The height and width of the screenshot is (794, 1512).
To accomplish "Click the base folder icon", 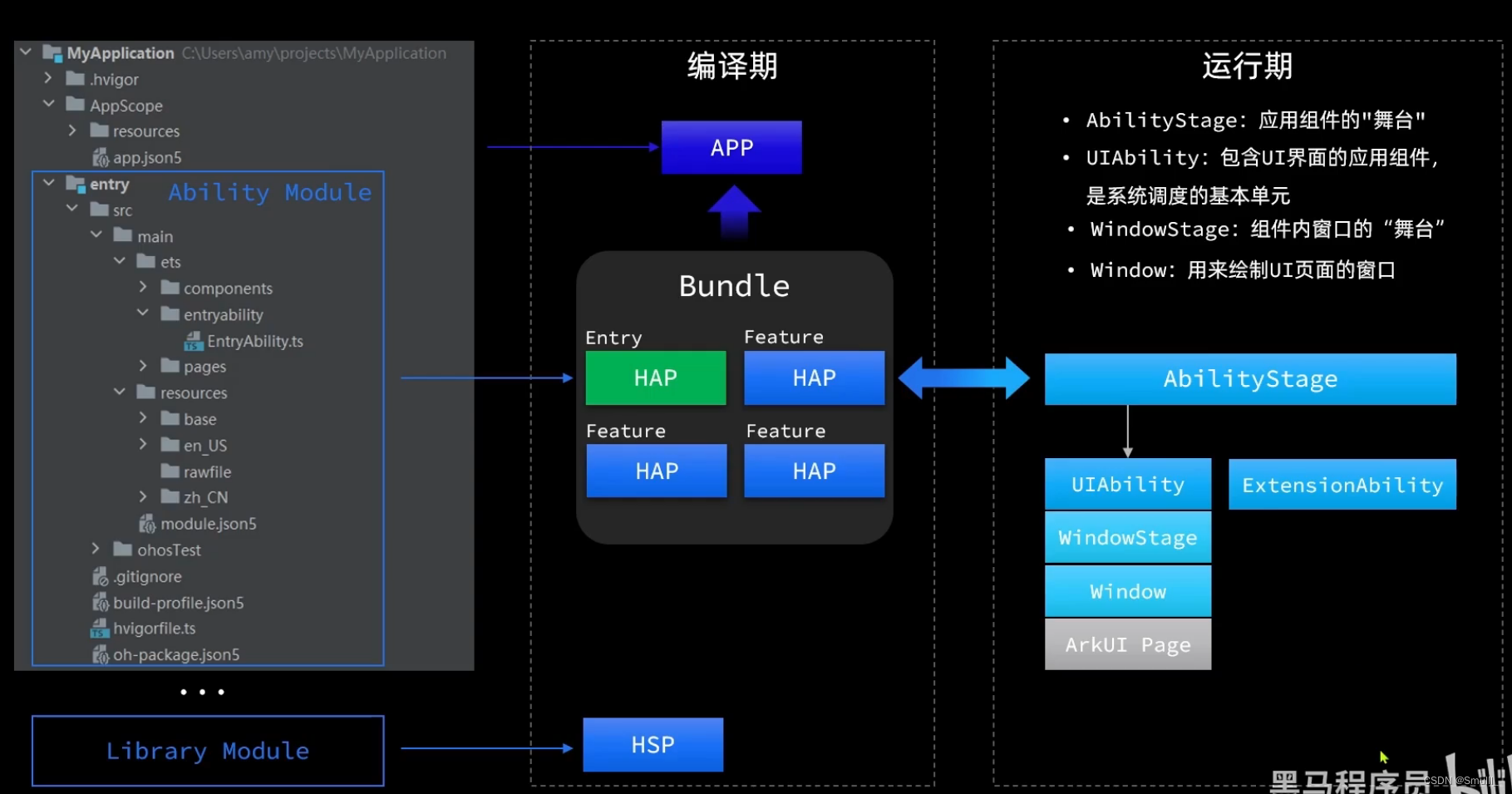I will pos(170,418).
